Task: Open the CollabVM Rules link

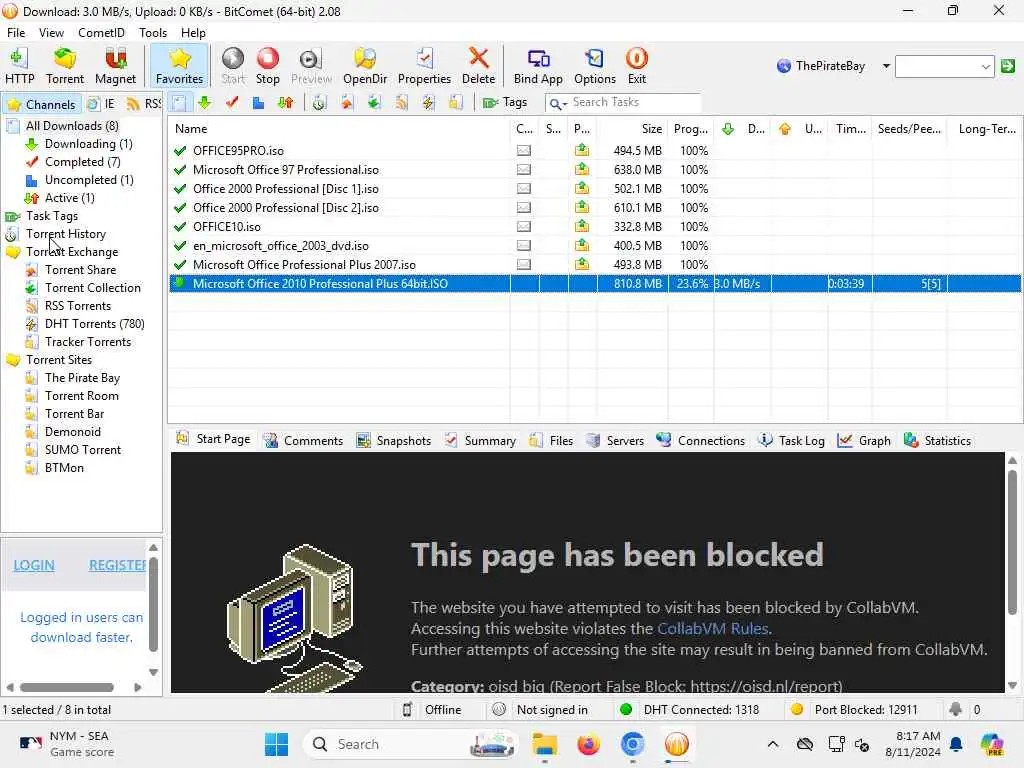Action: (712, 628)
